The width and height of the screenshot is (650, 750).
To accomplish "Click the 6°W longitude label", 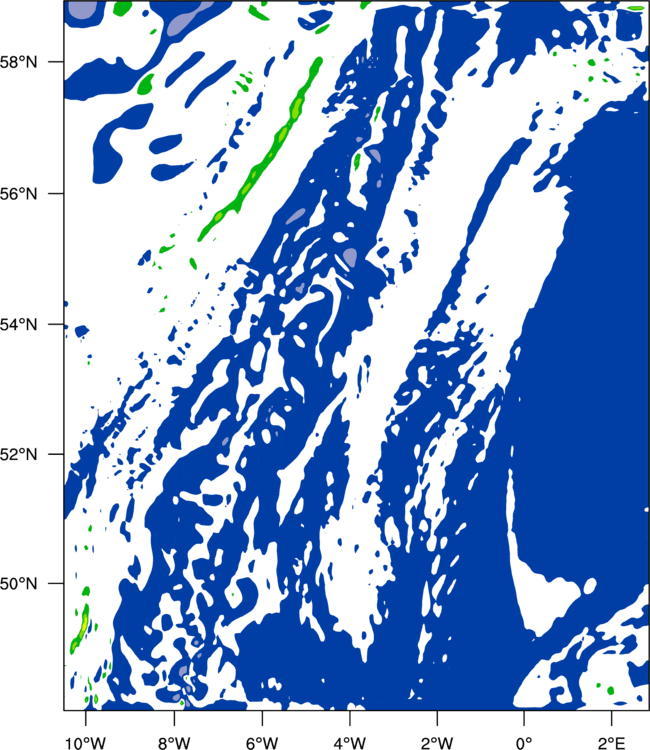I will (262, 743).
